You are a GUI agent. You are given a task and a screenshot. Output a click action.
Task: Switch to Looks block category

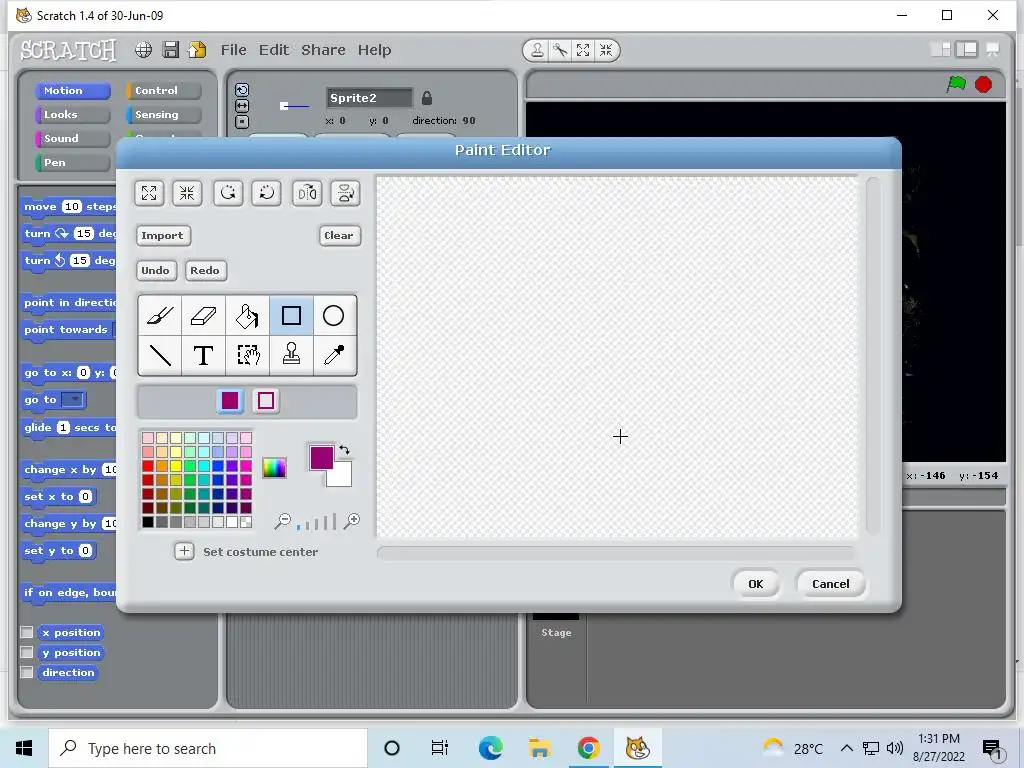coord(72,115)
